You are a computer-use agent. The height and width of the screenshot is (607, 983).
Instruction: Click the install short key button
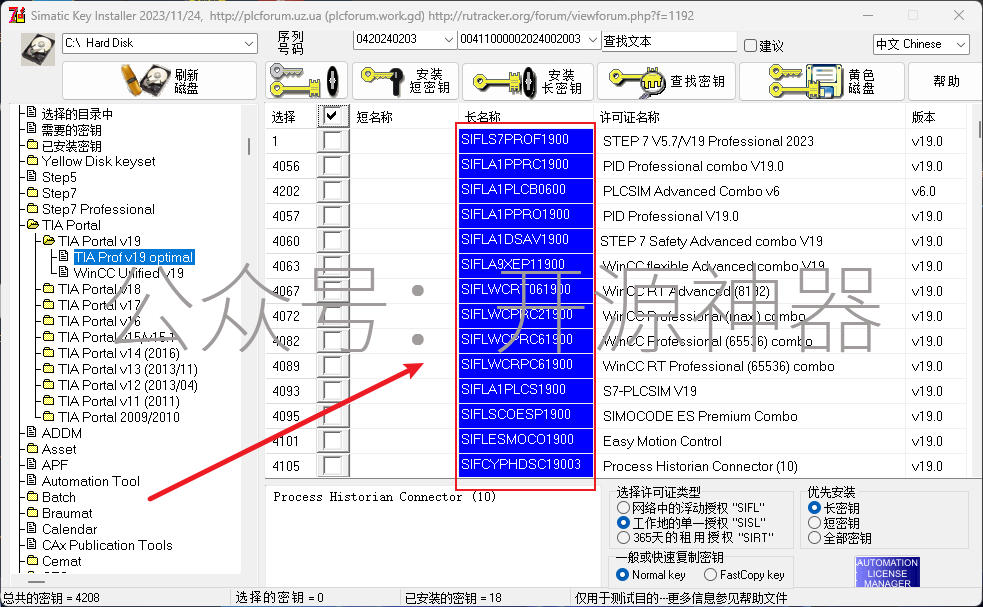point(406,81)
